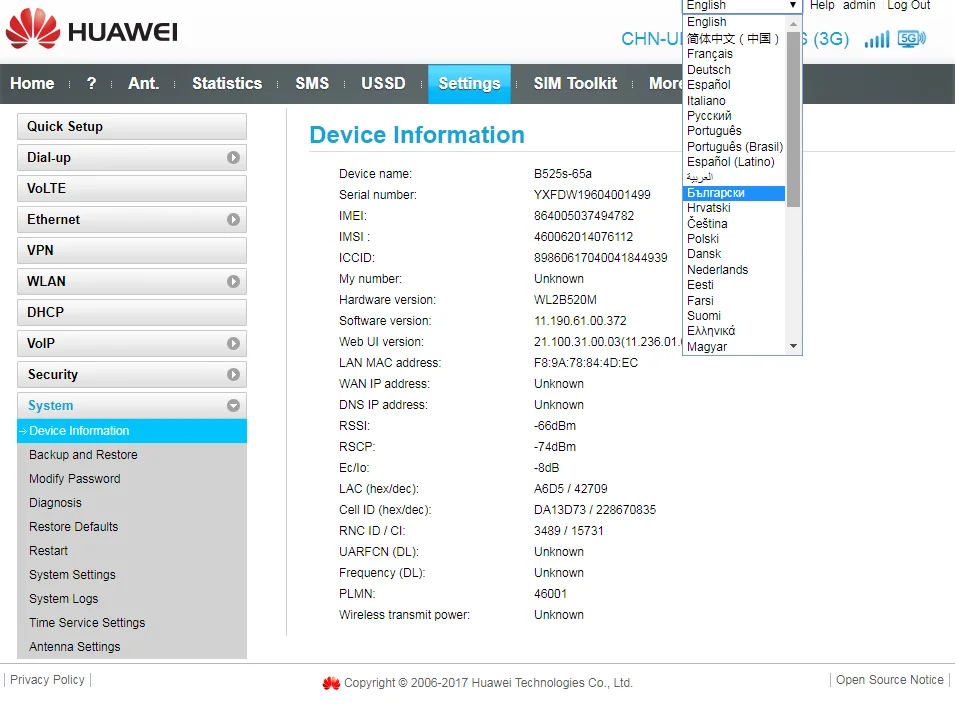Open the Diagnosis page
Viewport: 959px width, 725px height.
pyautogui.click(x=55, y=502)
